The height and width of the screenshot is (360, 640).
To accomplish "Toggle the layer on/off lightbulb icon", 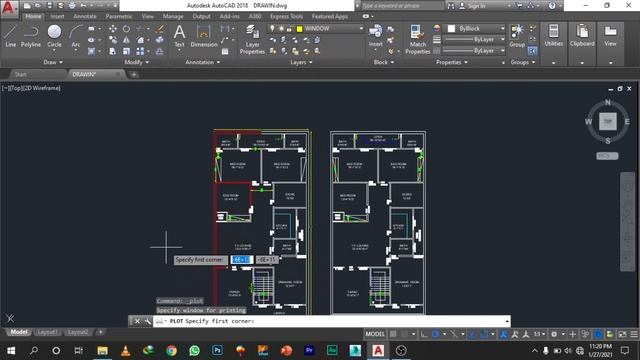I will click(x=272, y=29).
